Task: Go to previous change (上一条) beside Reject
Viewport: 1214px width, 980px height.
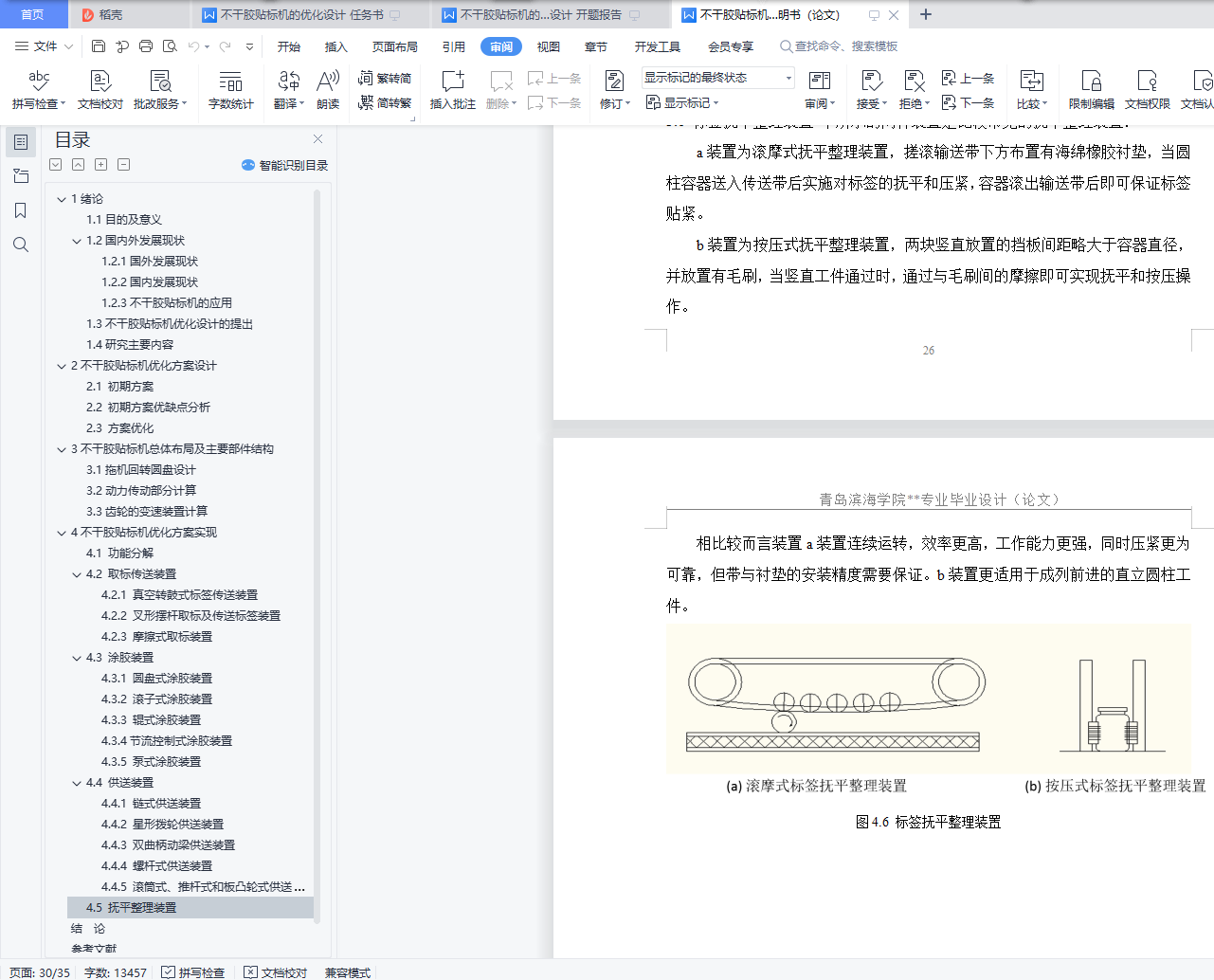Action: 968,79
